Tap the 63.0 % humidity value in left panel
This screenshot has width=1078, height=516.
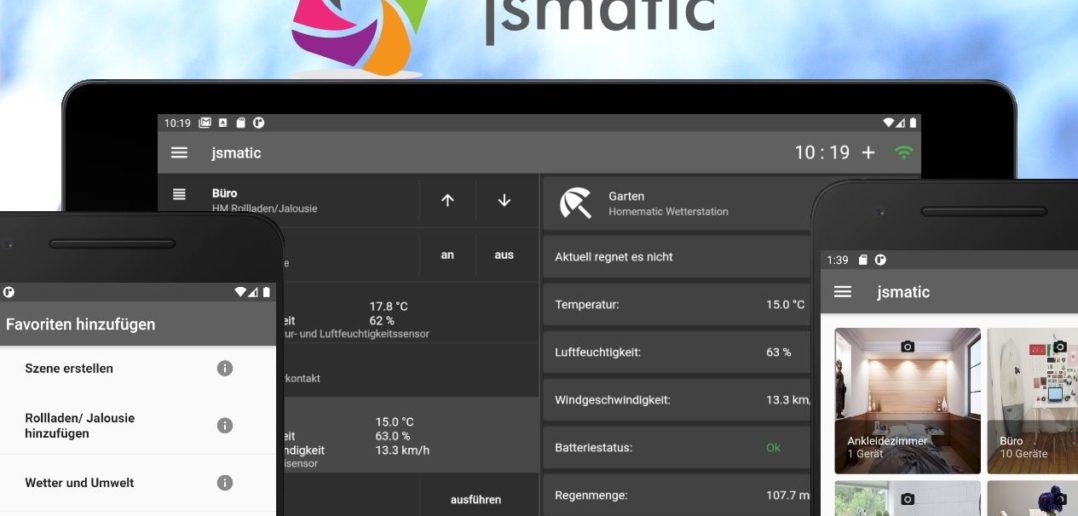coord(393,436)
